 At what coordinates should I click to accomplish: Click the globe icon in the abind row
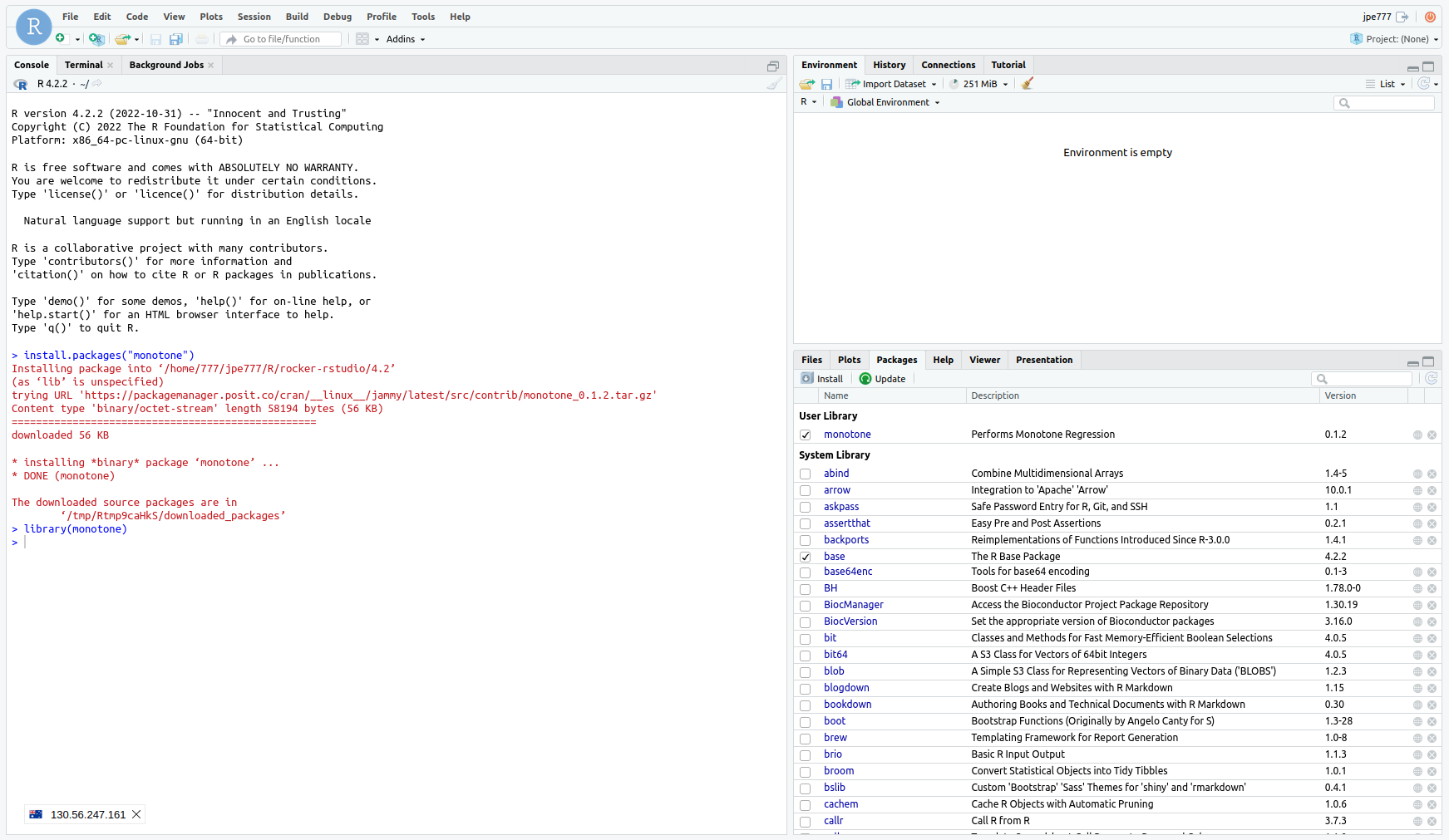(1417, 474)
